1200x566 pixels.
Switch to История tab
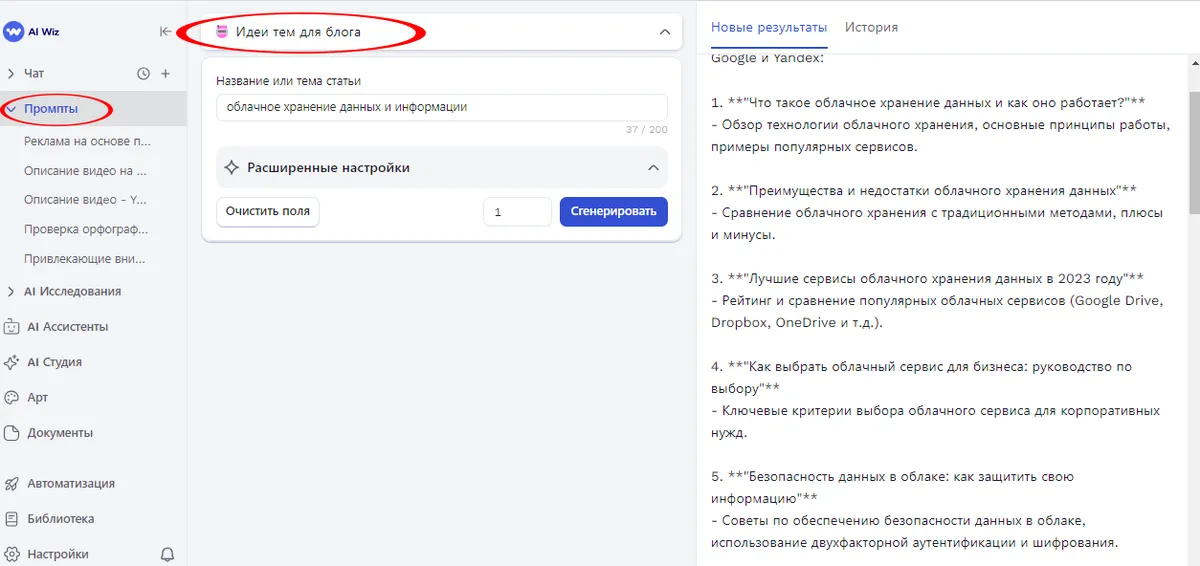point(871,27)
